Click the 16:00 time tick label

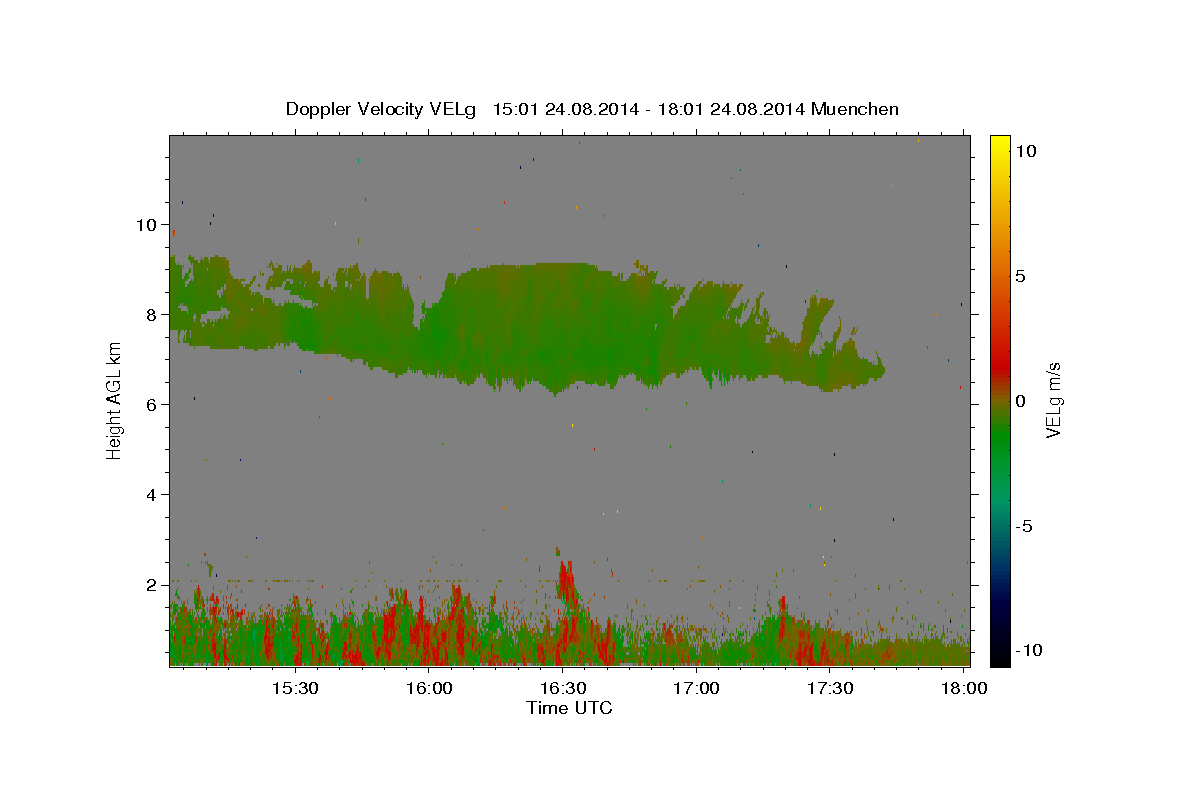[x=429, y=689]
